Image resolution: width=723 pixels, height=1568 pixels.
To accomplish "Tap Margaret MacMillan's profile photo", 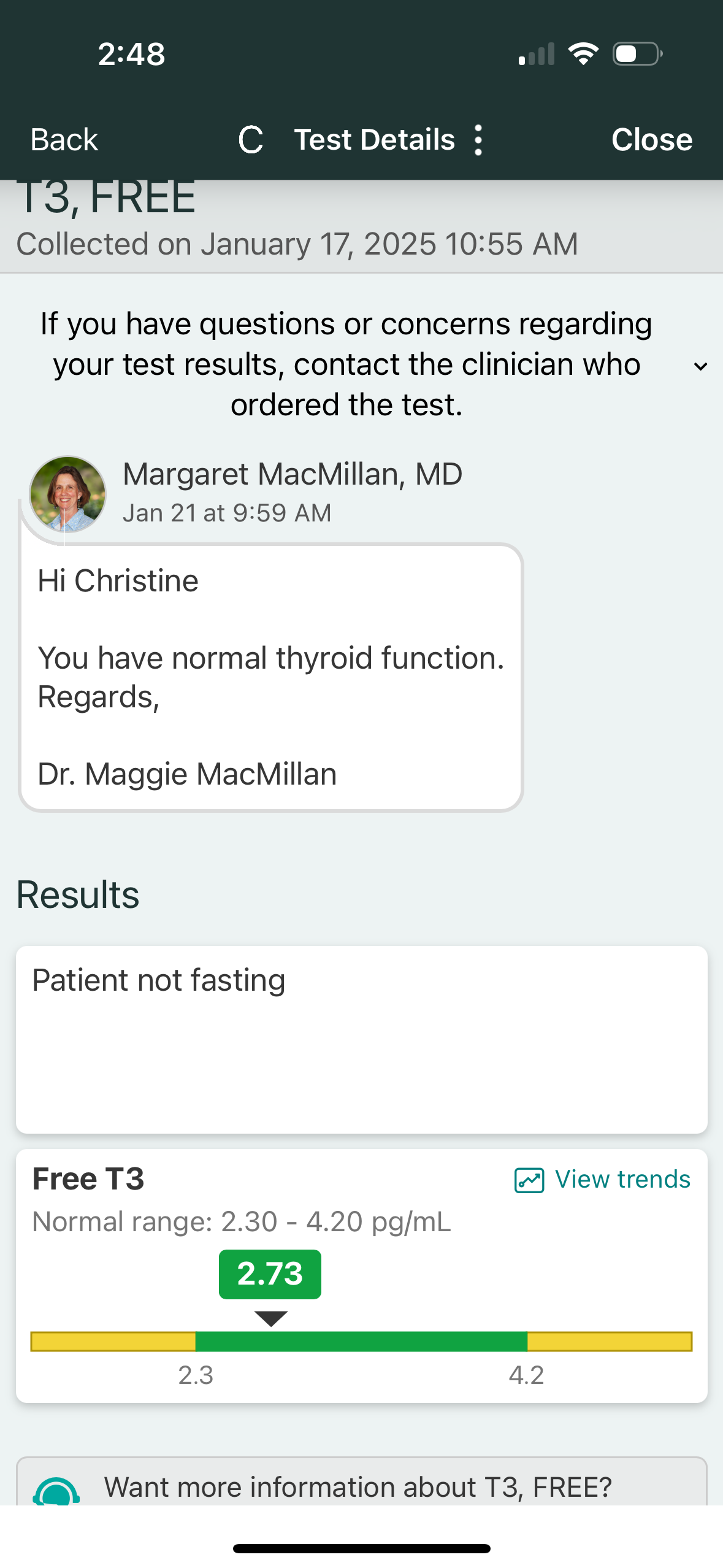I will click(x=67, y=494).
